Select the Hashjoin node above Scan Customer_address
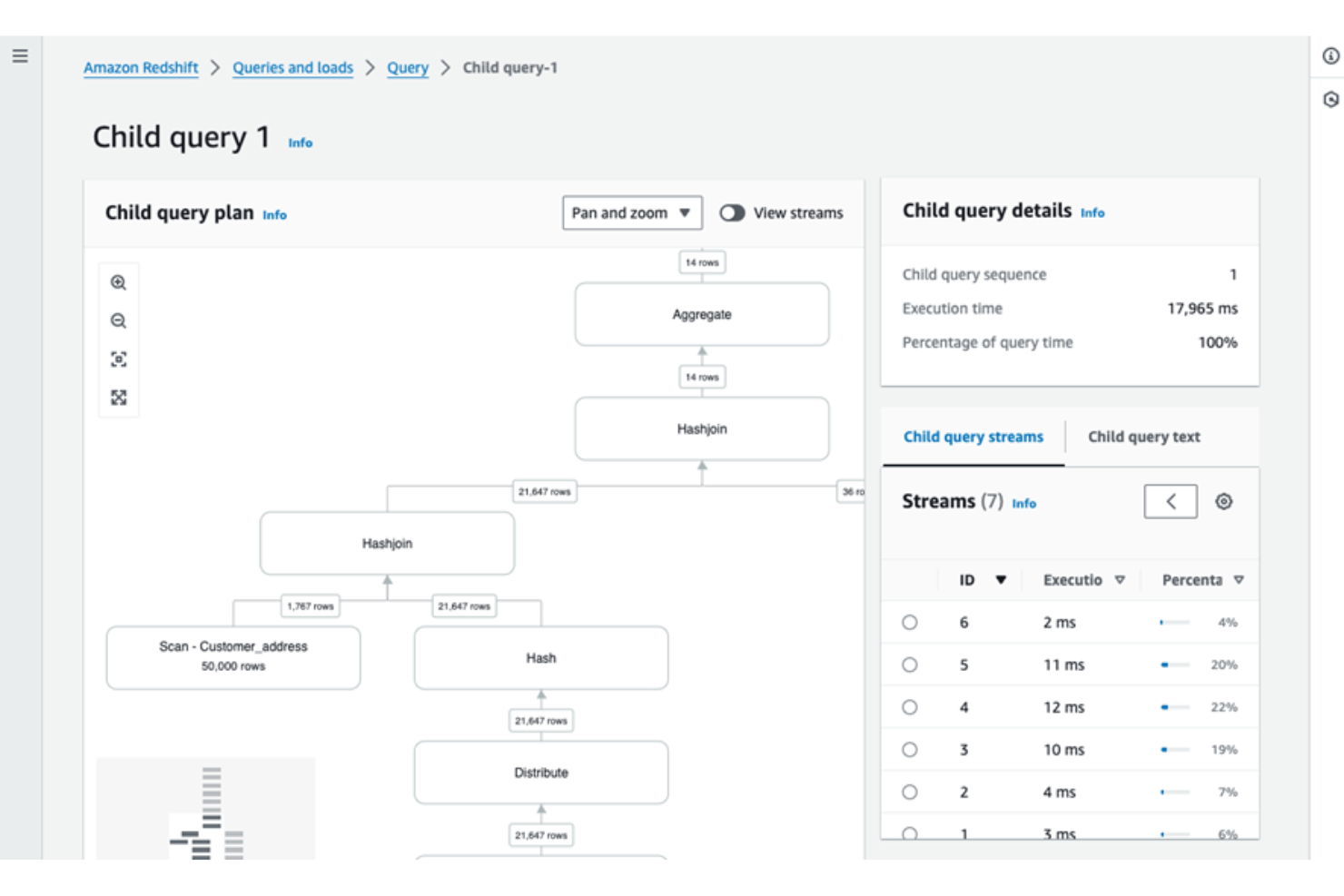This screenshot has height=896, width=1344. 387,543
